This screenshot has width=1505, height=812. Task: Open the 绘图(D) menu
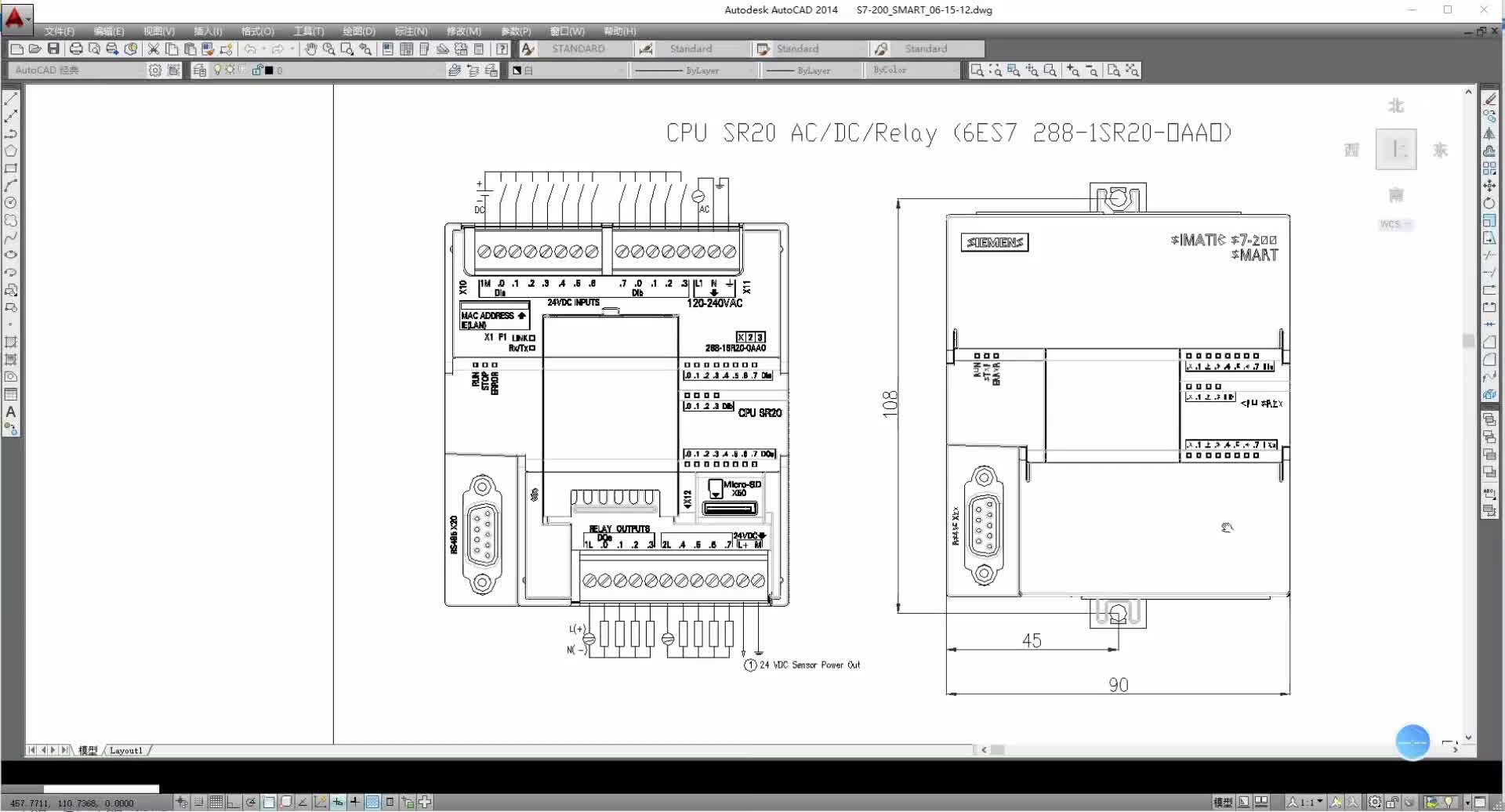point(359,31)
